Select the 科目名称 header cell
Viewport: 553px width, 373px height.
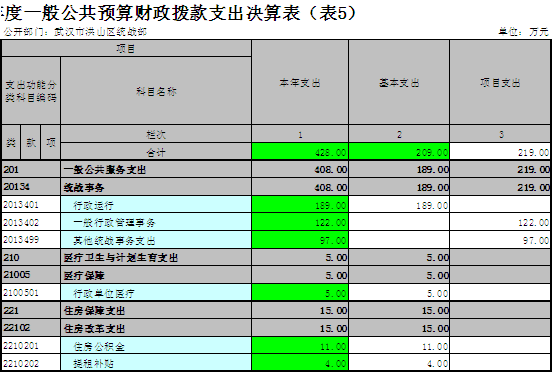(156, 91)
